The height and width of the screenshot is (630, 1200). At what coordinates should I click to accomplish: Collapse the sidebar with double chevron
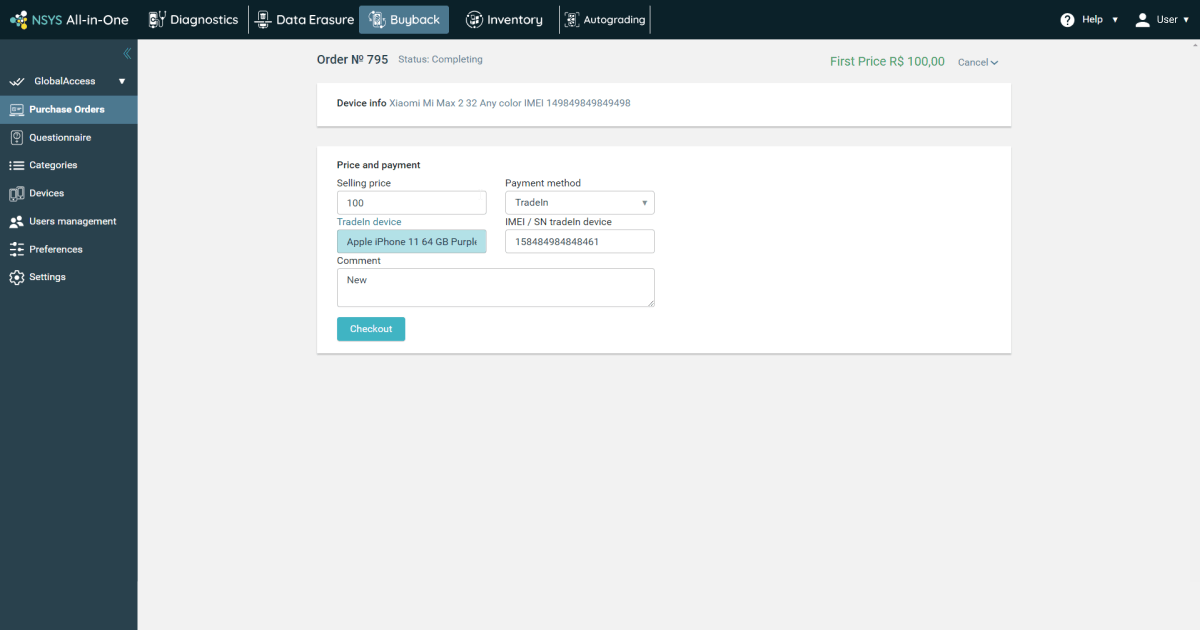pos(127,54)
